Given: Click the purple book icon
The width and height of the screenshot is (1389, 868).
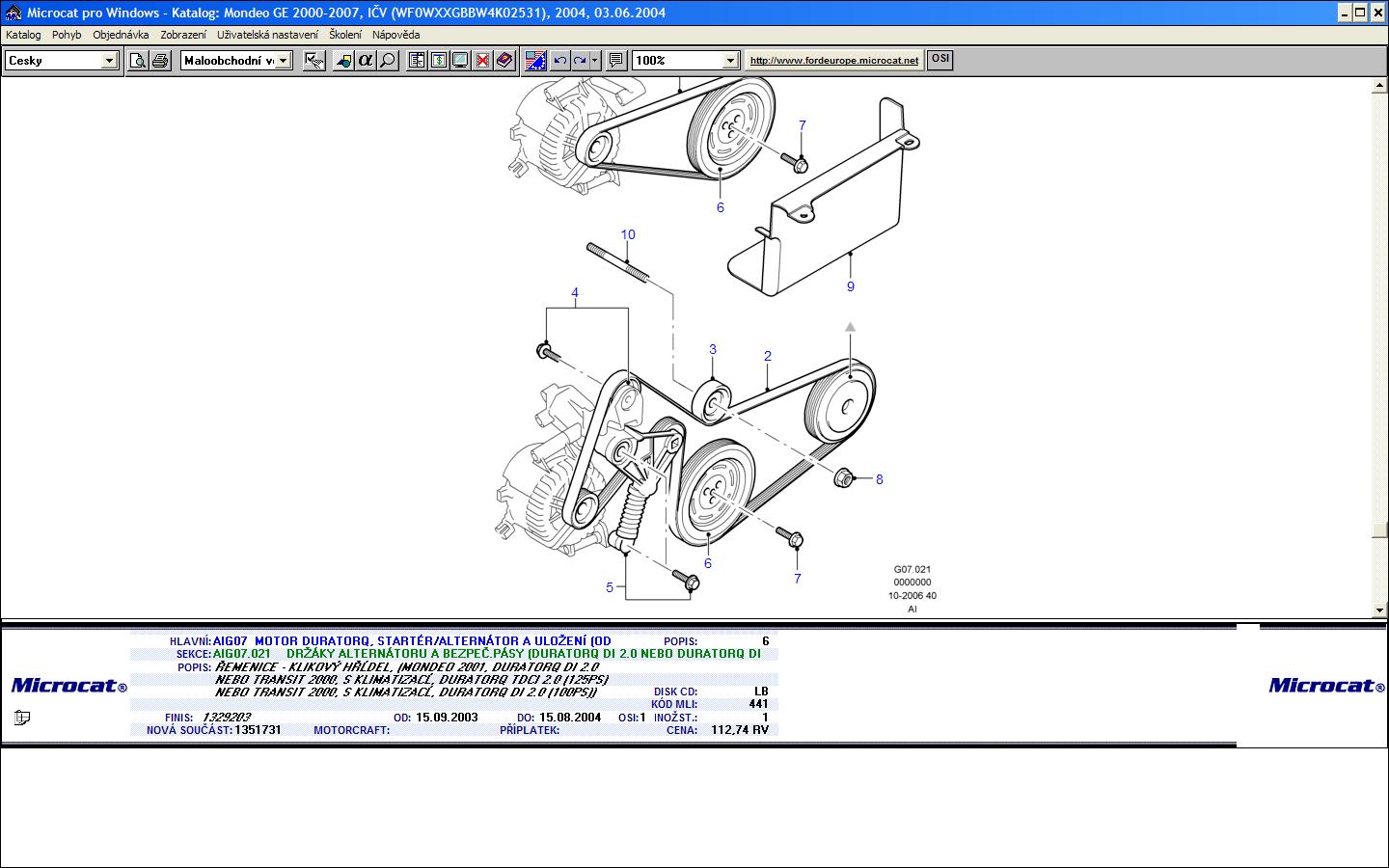Looking at the screenshot, I should [x=504, y=61].
